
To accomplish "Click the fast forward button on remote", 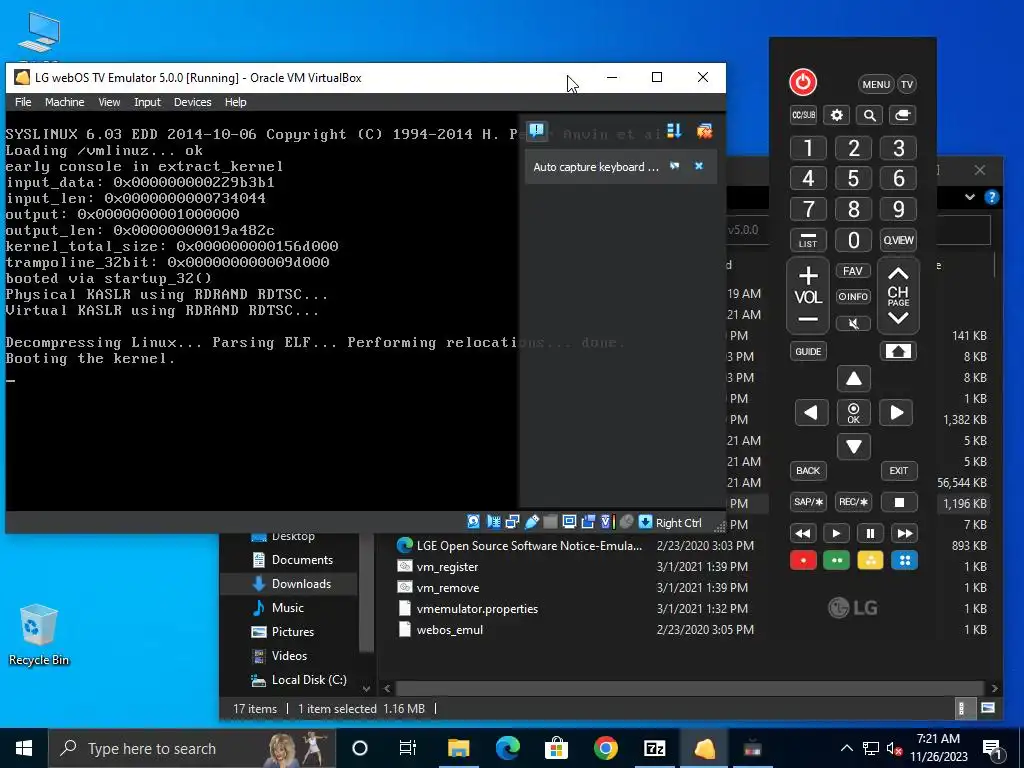I will 904,534.
